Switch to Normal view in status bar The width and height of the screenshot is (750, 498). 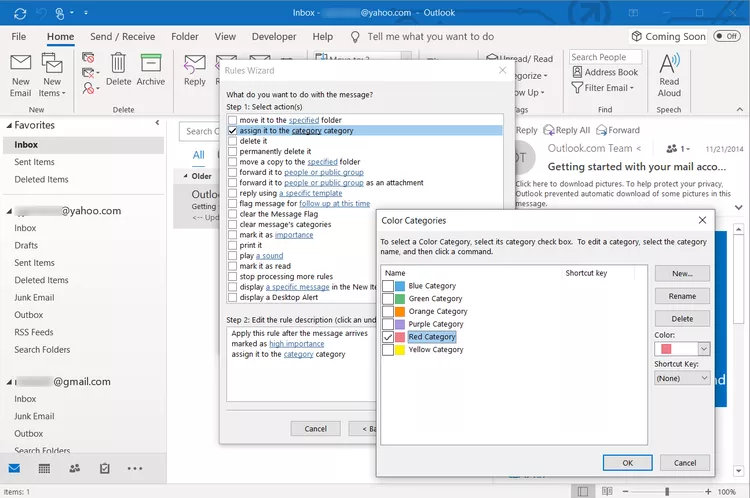pos(583,491)
